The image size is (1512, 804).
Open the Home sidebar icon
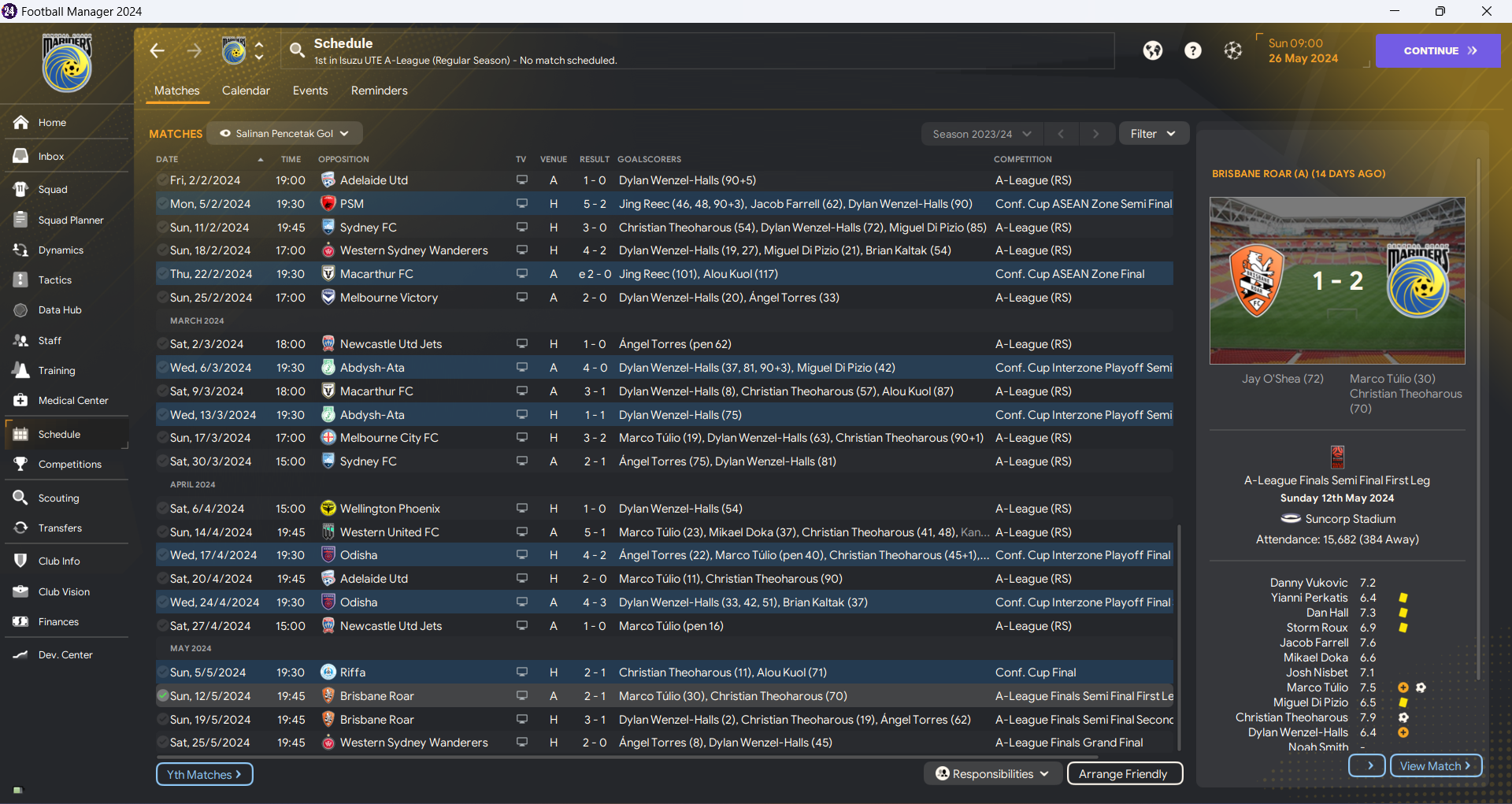21,122
